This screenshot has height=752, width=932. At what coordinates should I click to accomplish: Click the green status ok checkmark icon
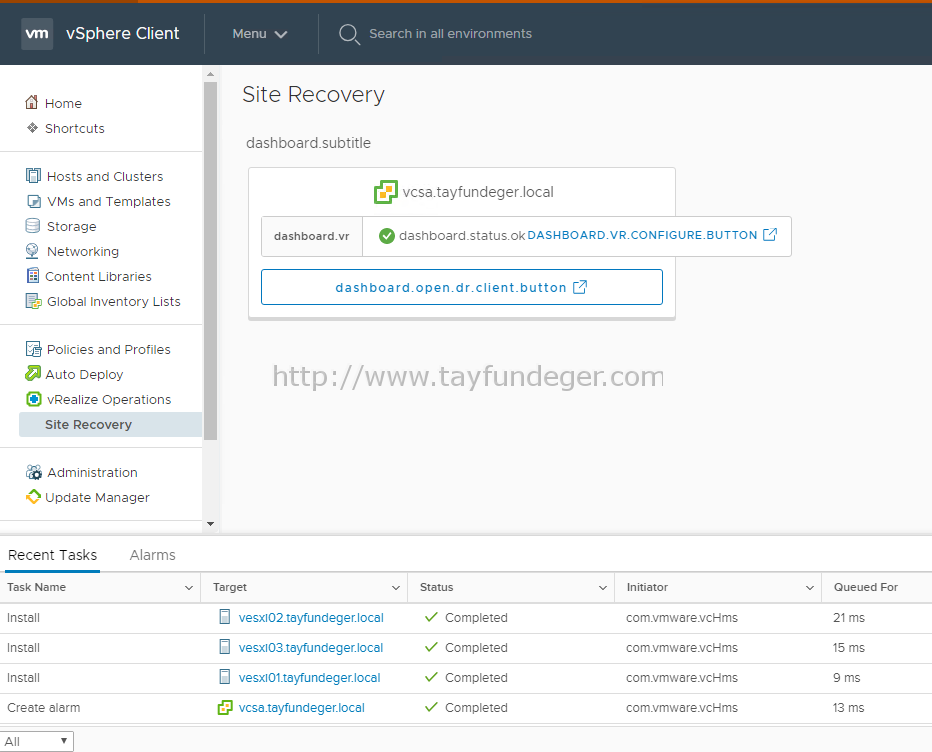pyautogui.click(x=387, y=236)
